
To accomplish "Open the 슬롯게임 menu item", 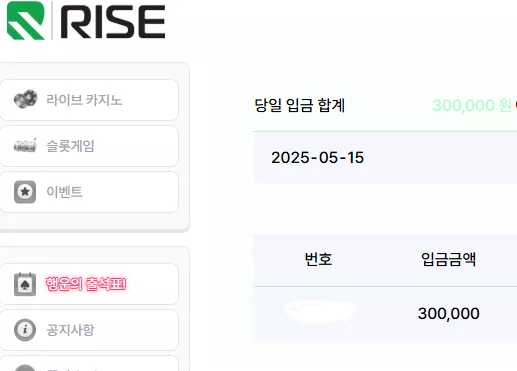I will point(89,146).
